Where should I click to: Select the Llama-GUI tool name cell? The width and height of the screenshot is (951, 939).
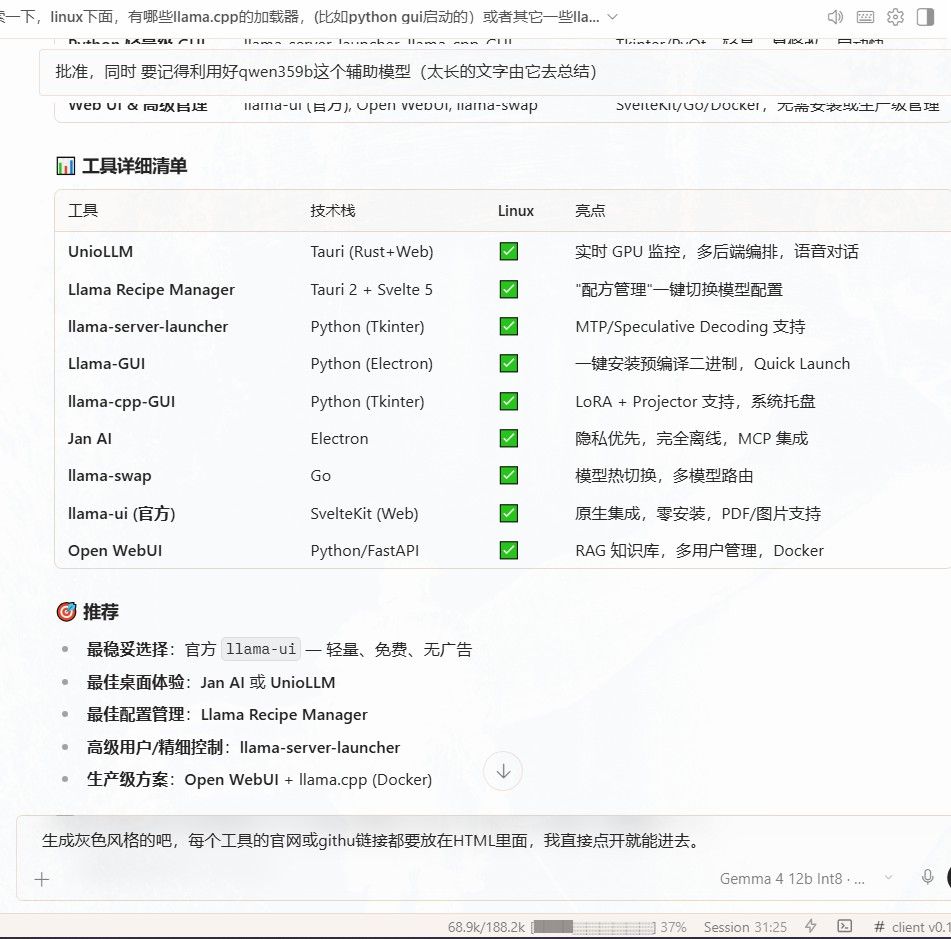(107, 363)
